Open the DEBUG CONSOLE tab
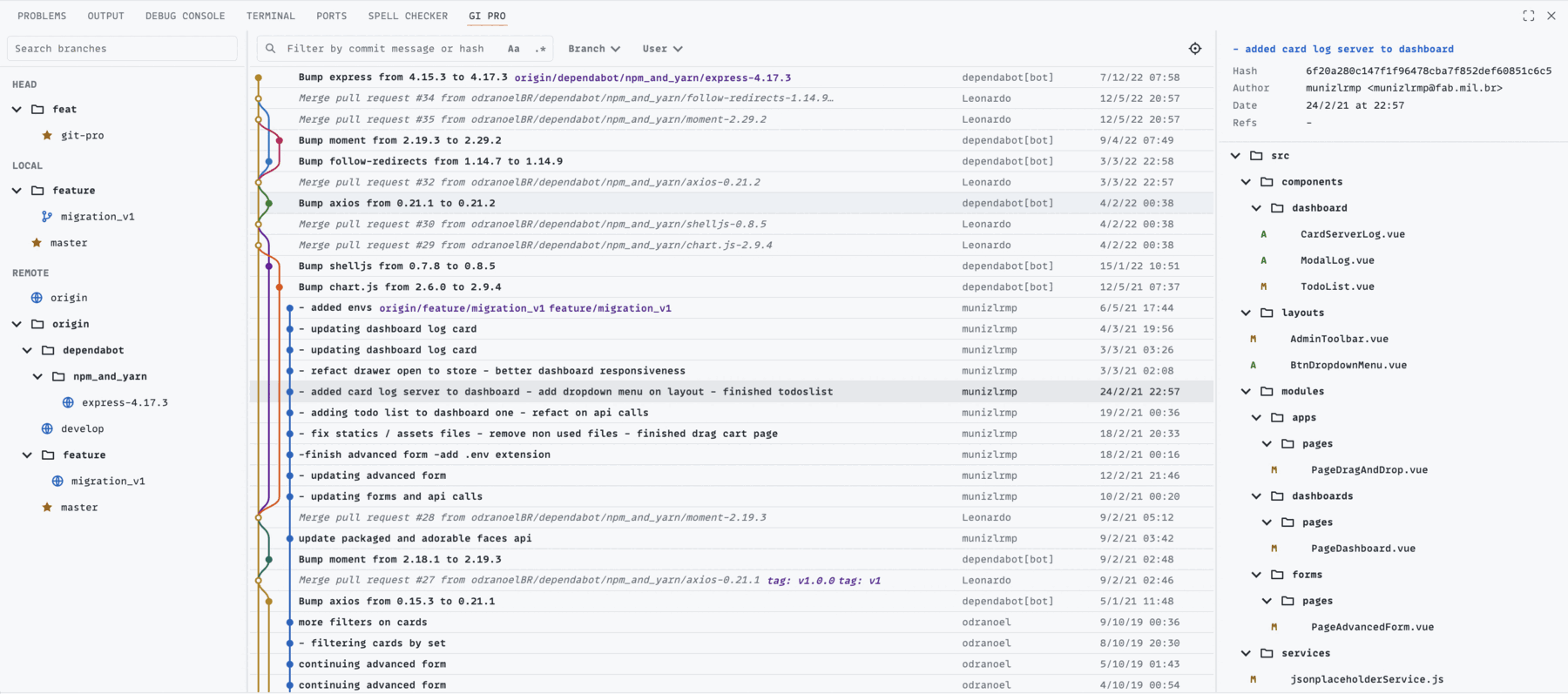This screenshot has height=694, width=1568. click(x=185, y=16)
